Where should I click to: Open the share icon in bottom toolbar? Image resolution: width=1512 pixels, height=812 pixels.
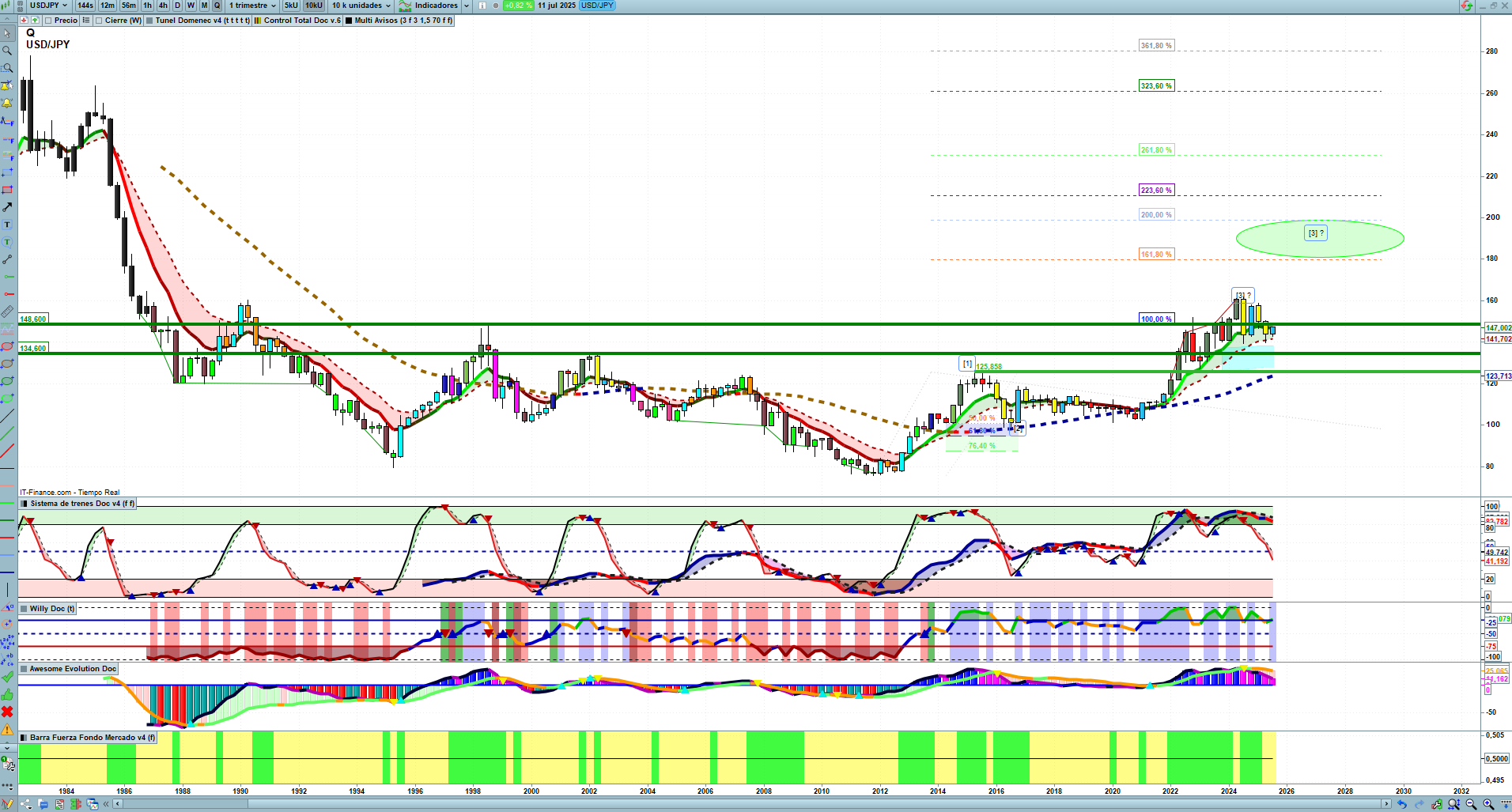click(x=25, y=804)
